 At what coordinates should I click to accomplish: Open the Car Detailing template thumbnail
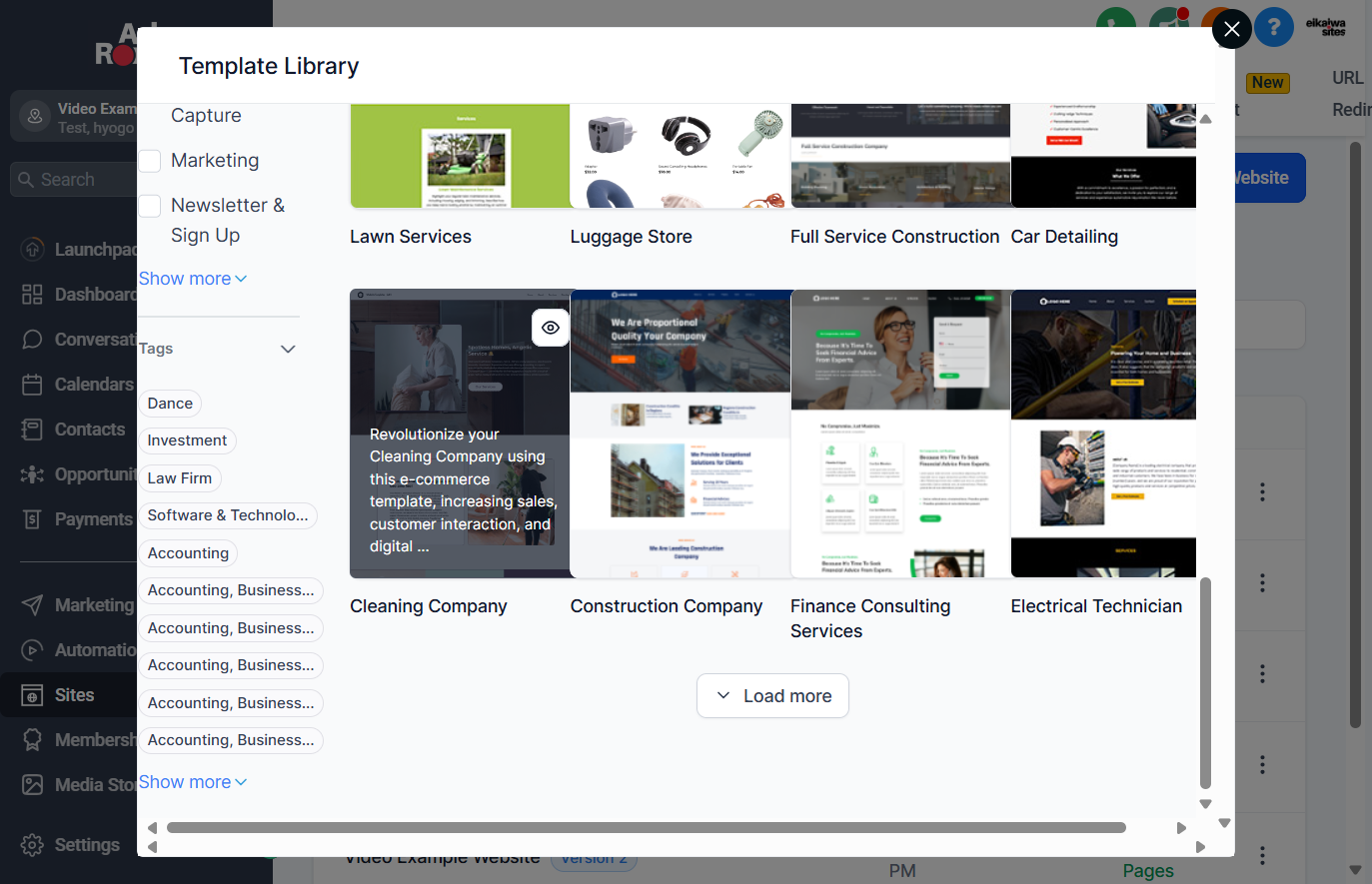coord(1103,156)
